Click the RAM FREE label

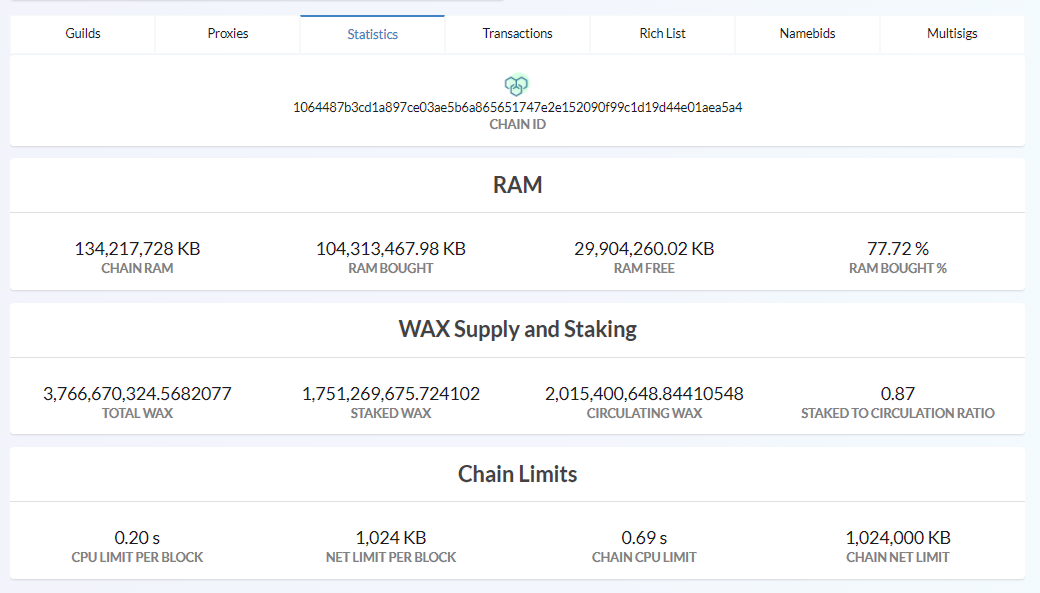pos(644,269)
